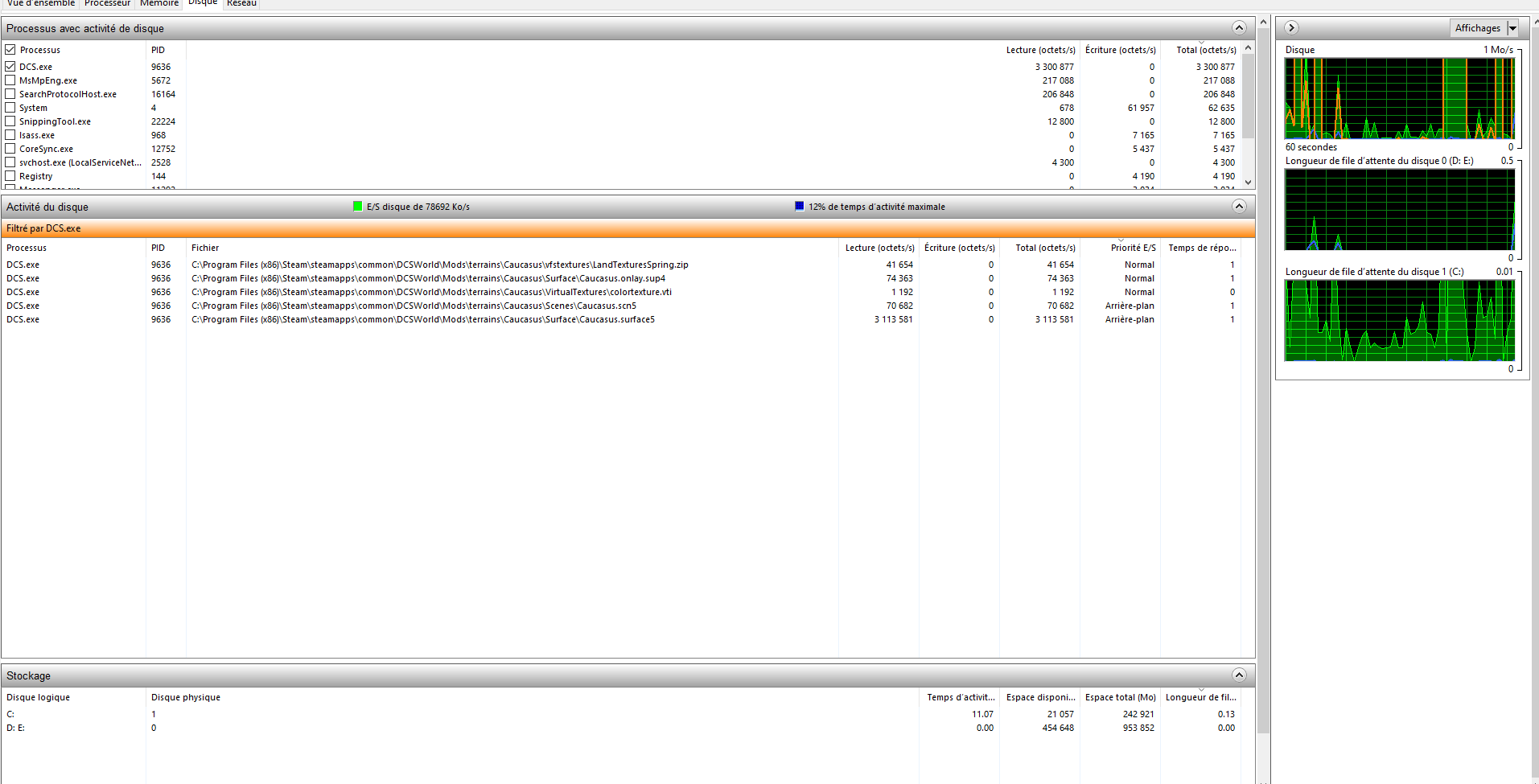The width and height of the screenshot is (1539, 784).
Task: Select the Caucasus.surface5 file row
Action: point(621,319)
